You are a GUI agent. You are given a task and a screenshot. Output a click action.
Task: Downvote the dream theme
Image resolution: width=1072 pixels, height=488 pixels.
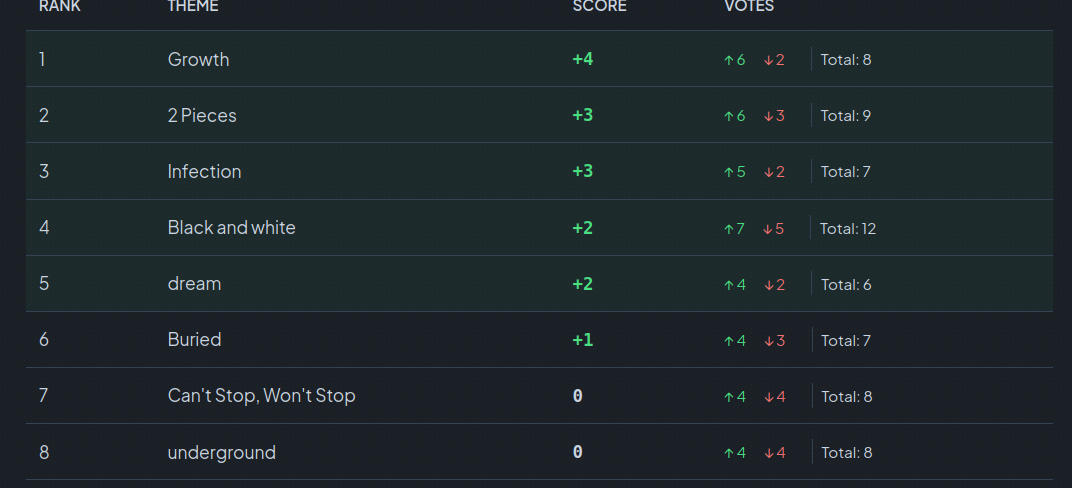coord(768,285)
